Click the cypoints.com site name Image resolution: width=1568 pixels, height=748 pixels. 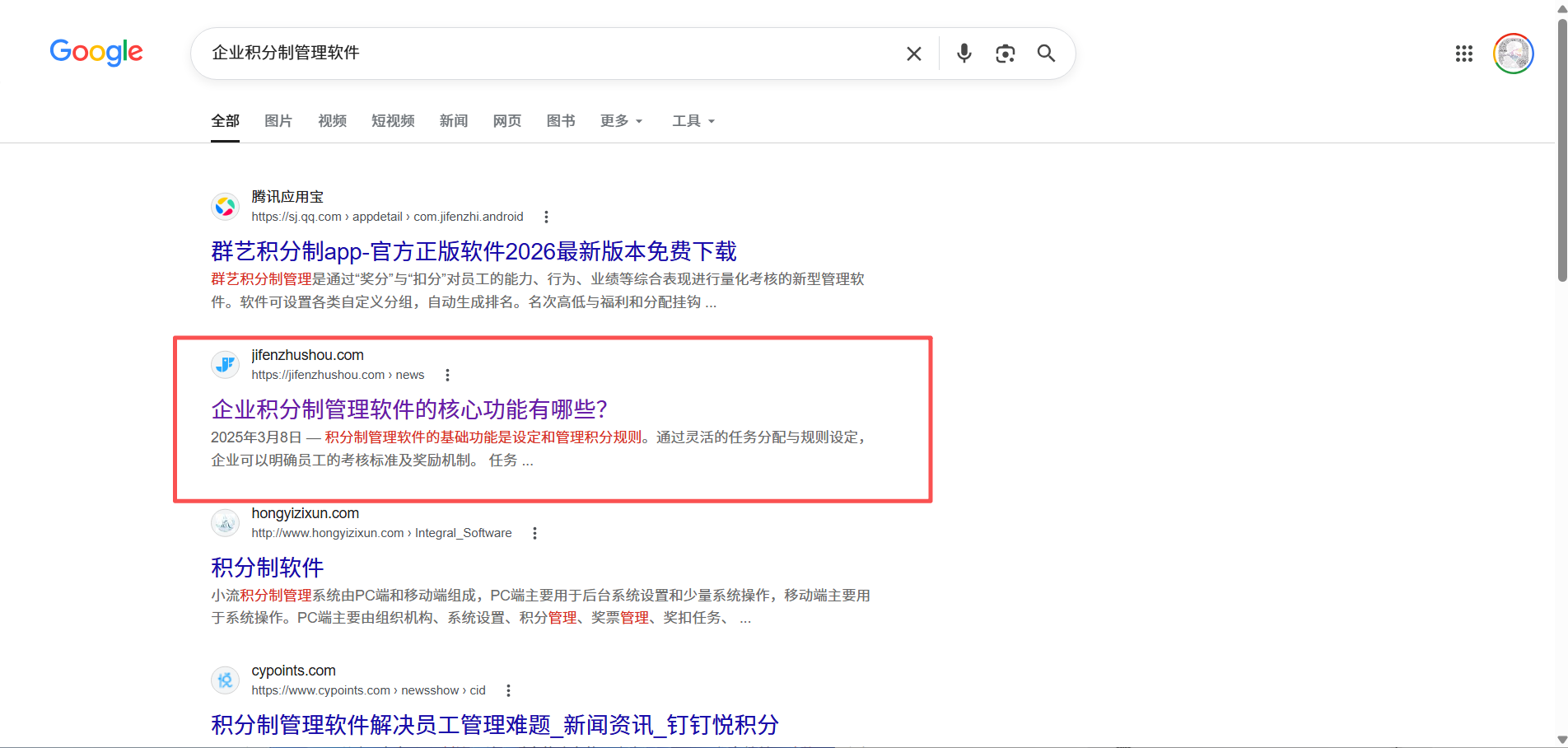pos(293,671)
